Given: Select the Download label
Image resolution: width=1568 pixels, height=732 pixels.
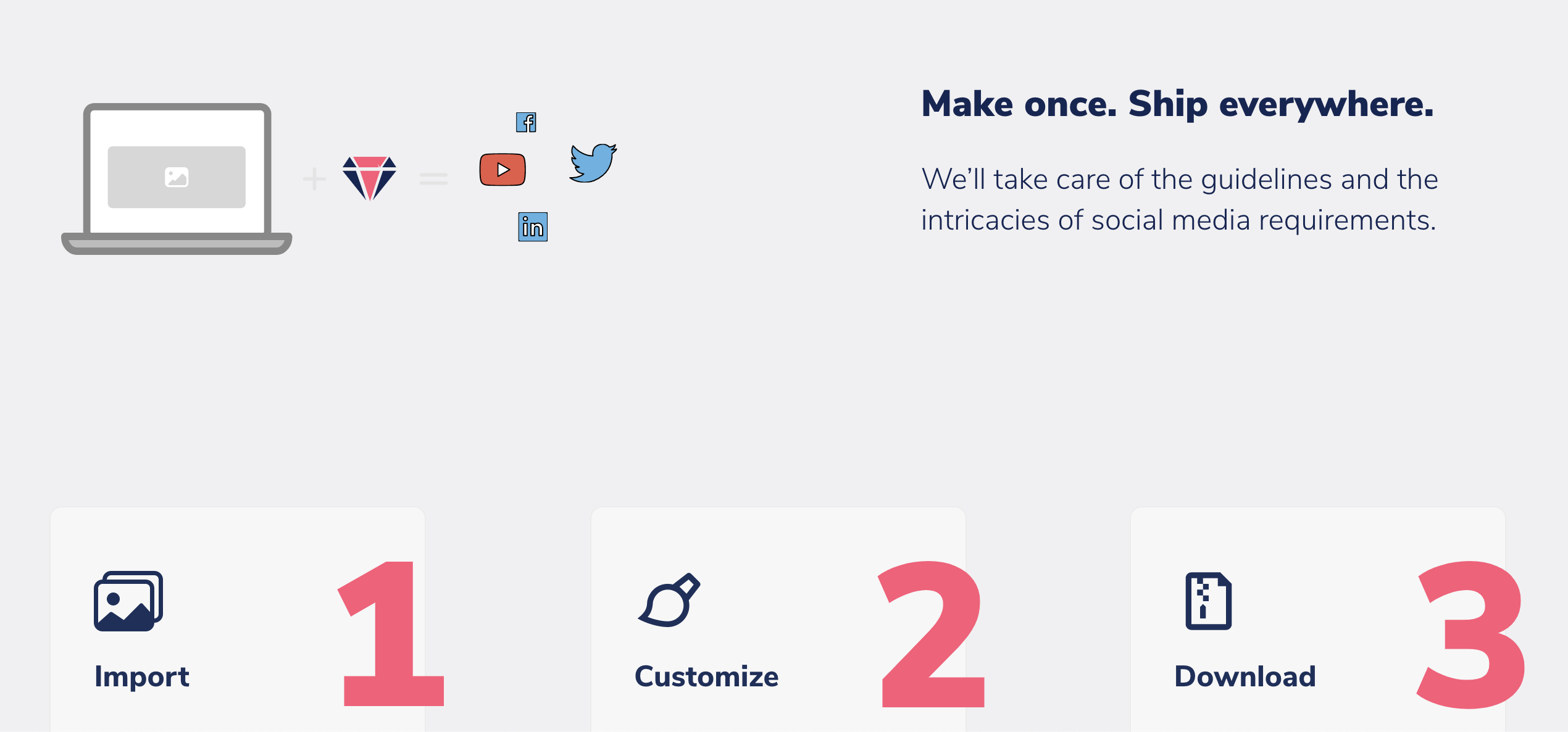Looking at the screenshot, I should click(x=1245, y=676).
